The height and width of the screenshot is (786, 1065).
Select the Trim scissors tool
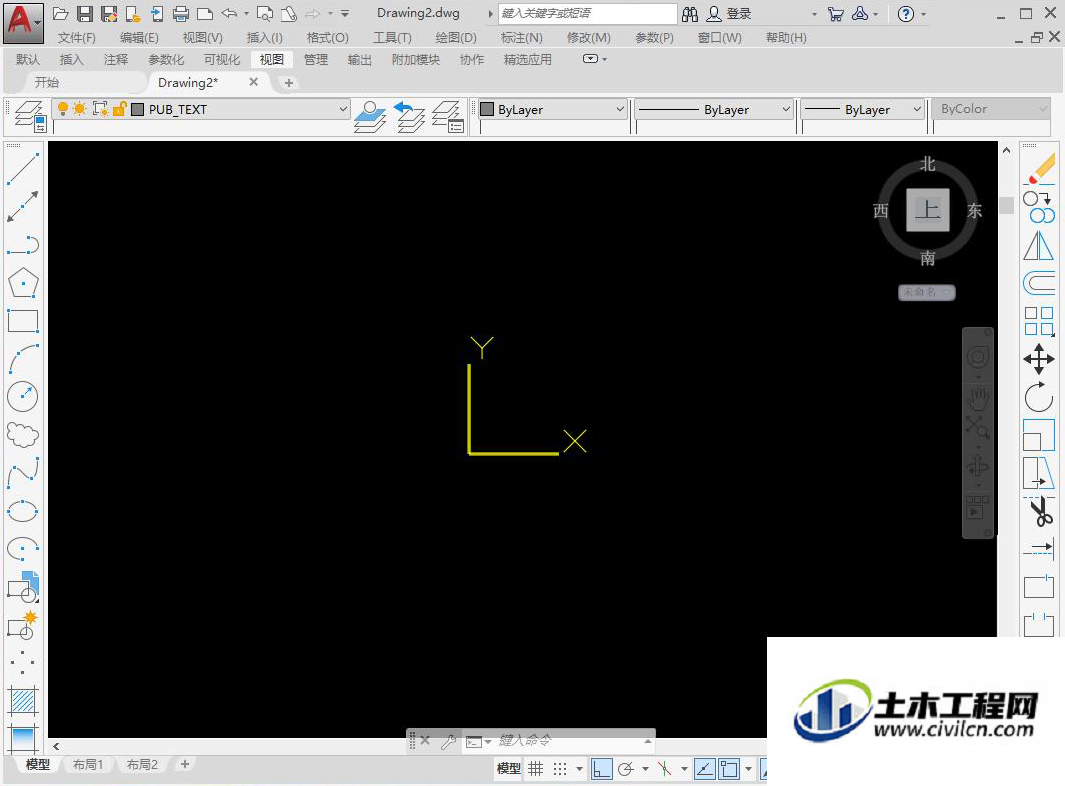(1039, 511)
